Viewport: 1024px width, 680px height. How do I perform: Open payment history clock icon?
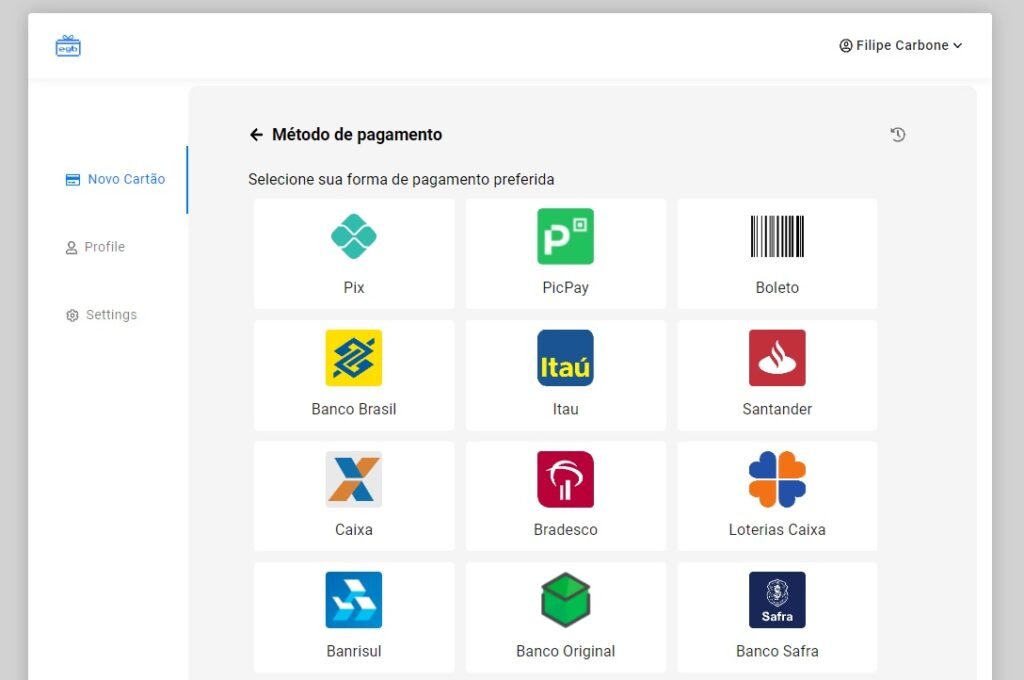tap(898, 135)
